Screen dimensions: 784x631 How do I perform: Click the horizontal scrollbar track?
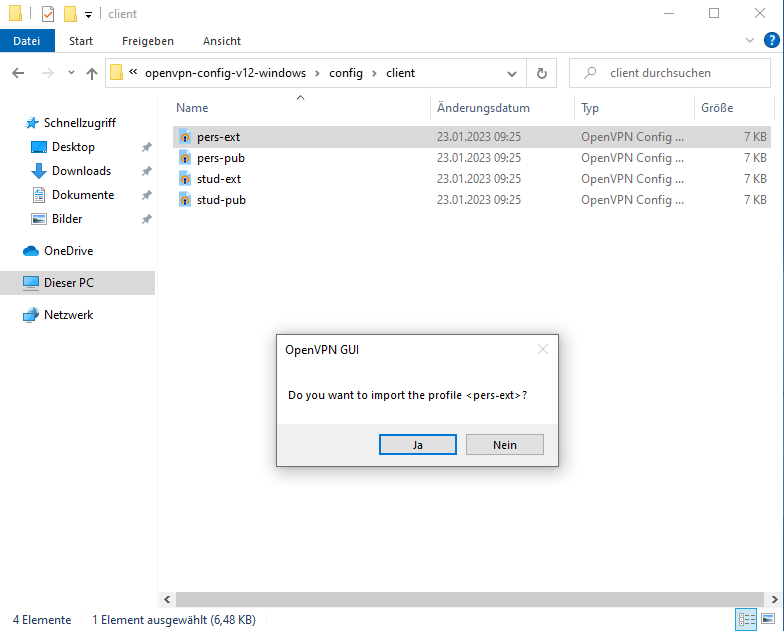470,599
